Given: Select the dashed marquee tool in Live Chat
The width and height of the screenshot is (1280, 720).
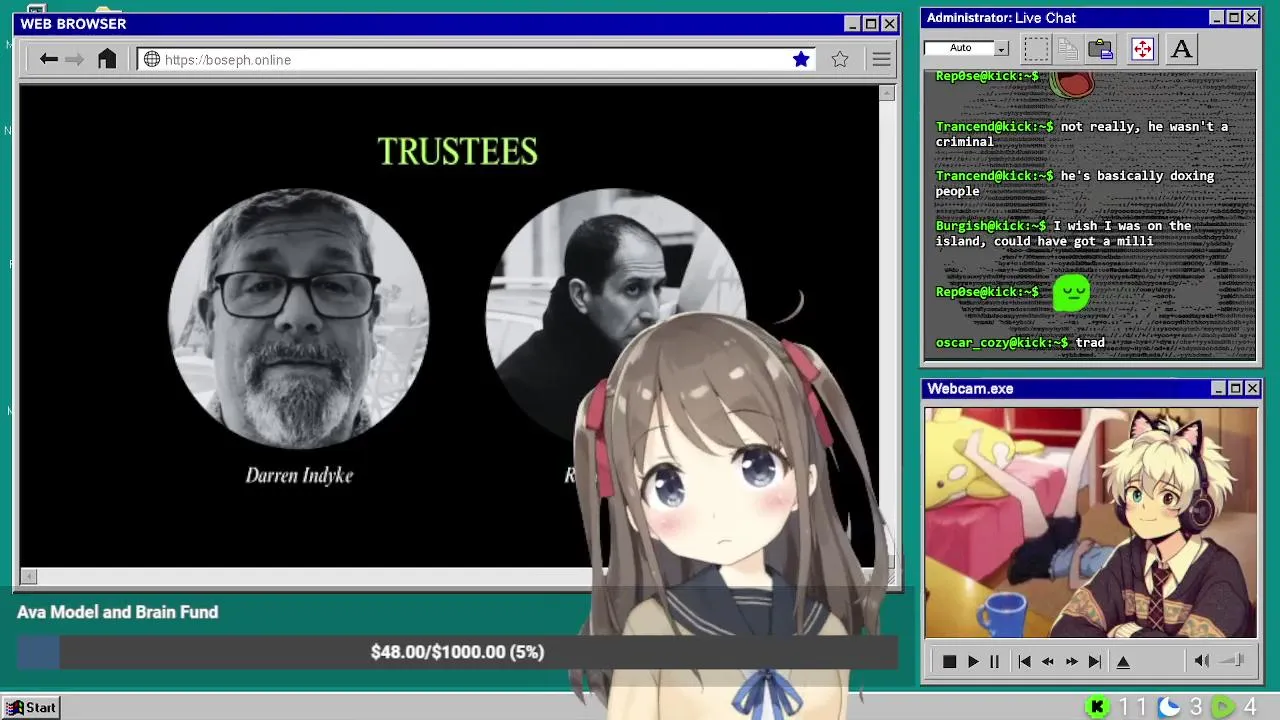Looking at the screenshot, I should pyautogui.click(x=1036, y=48).
